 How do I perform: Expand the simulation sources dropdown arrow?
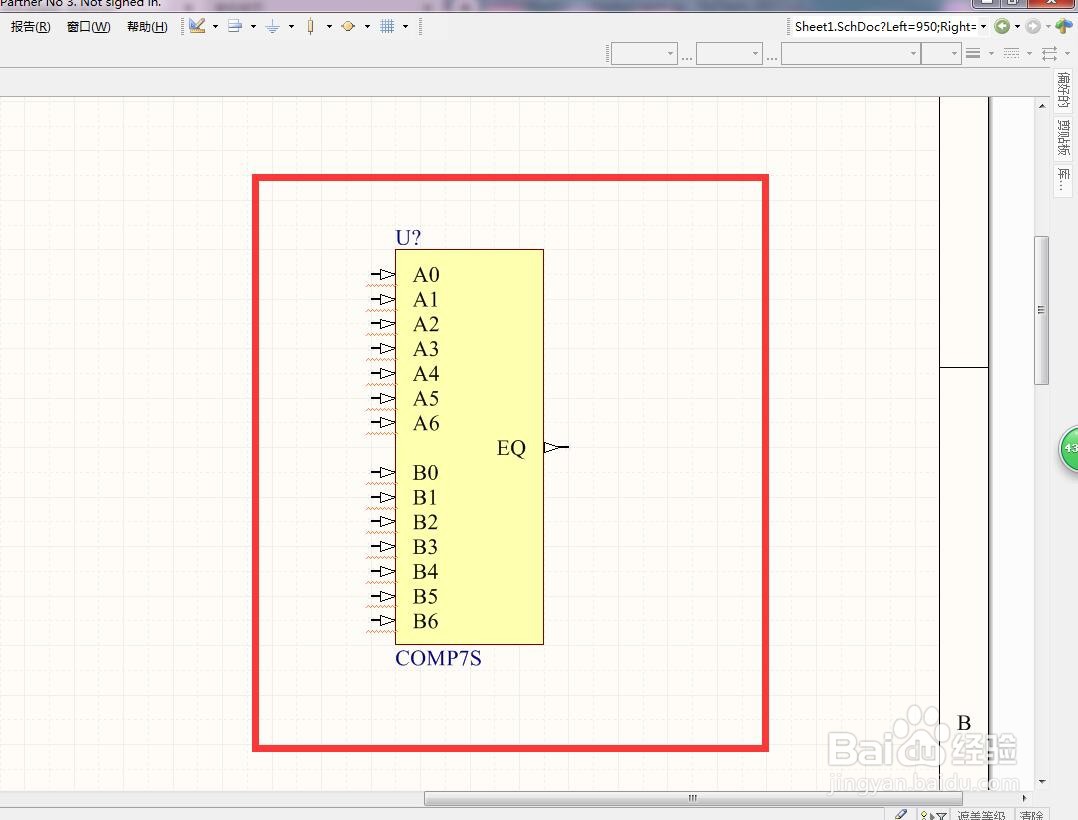367,27
